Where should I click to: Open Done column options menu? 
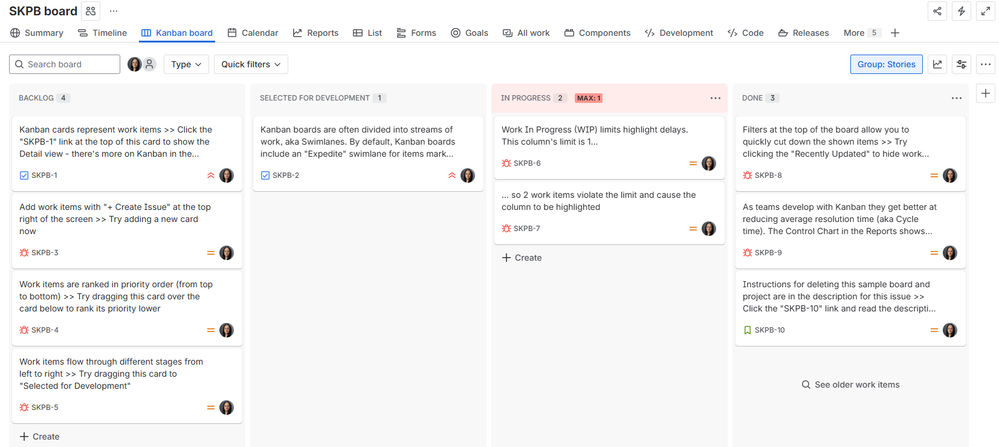956,98
